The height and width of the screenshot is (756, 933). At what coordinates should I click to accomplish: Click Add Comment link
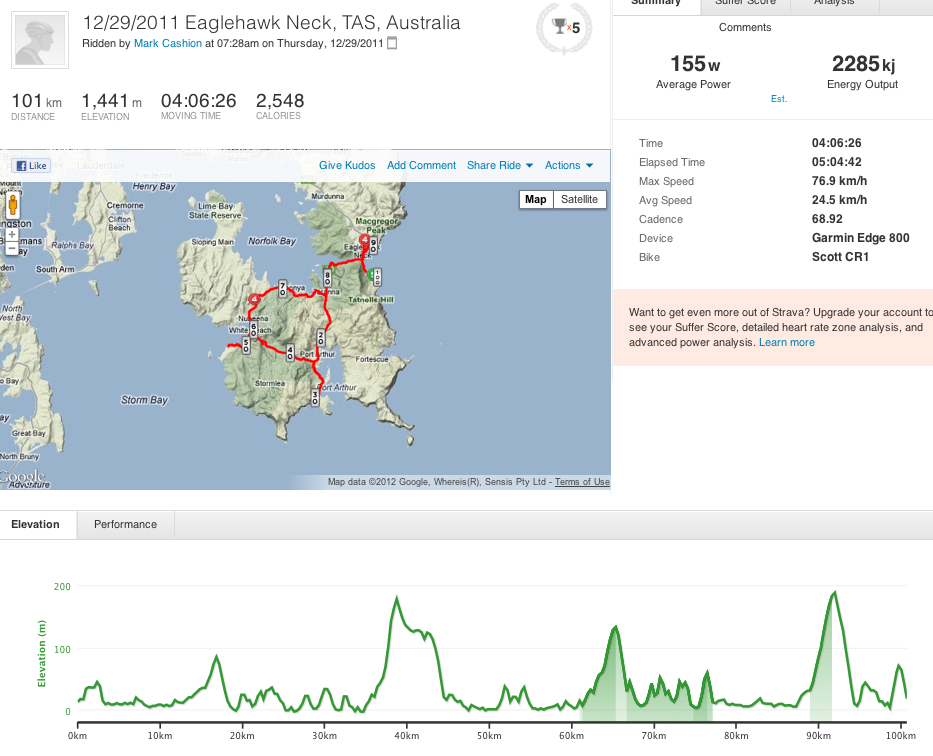coord(421,166)
